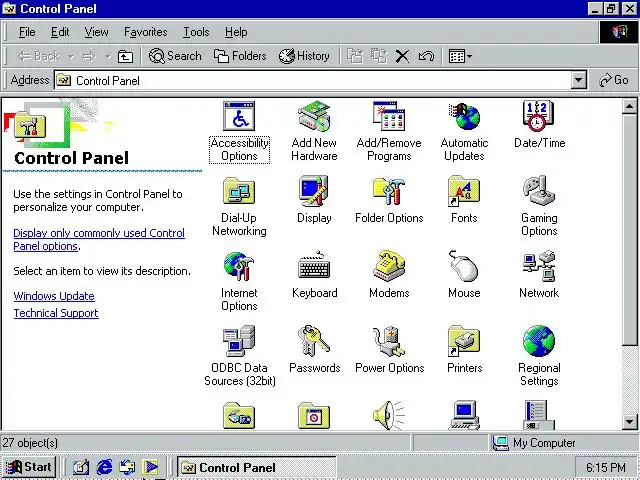Select Add/Remove Programs icon
The height and width of the screenshot is (480, 640).
[389, 116]
